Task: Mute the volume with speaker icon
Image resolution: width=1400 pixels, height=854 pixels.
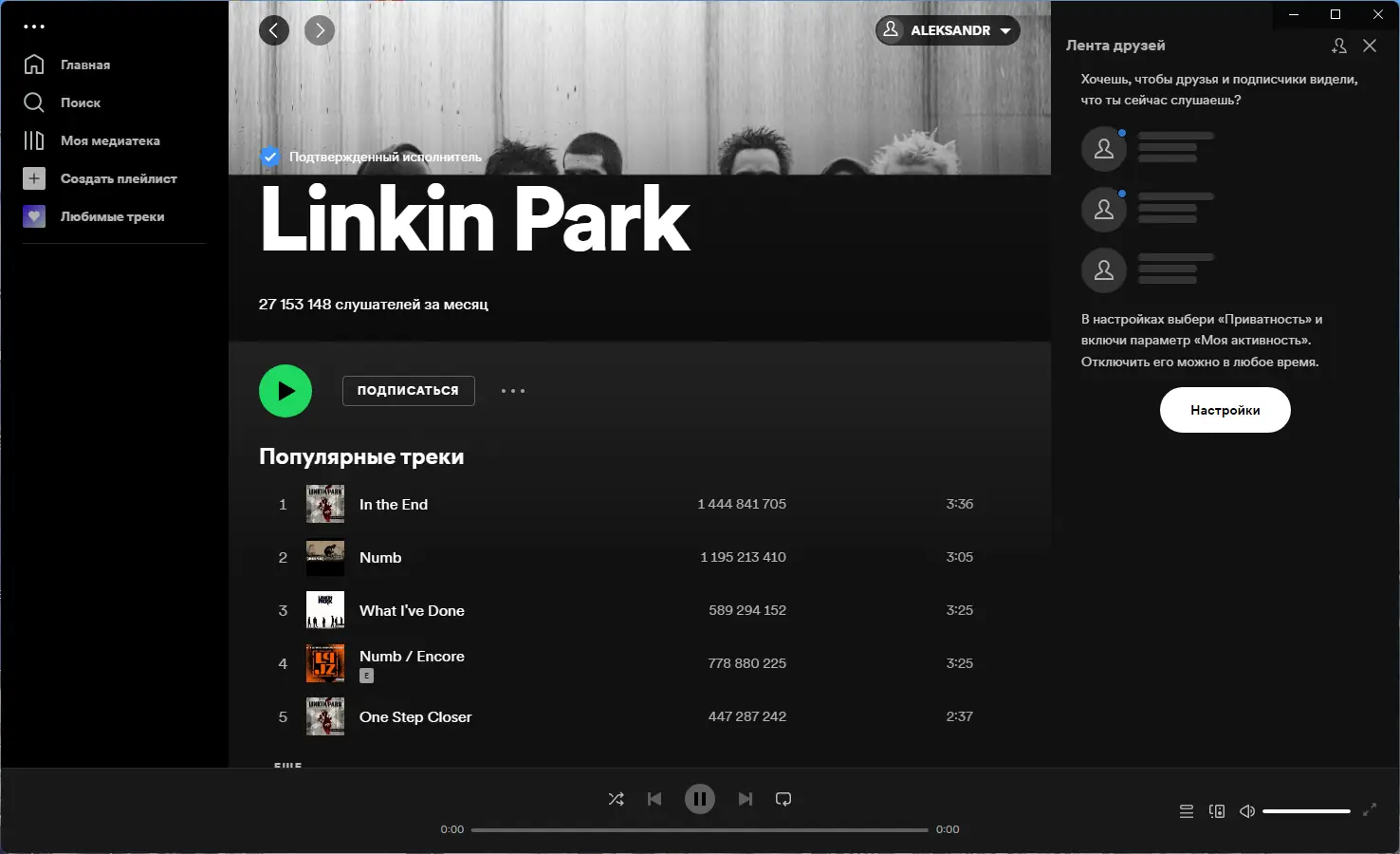Action: [1247, 811]
